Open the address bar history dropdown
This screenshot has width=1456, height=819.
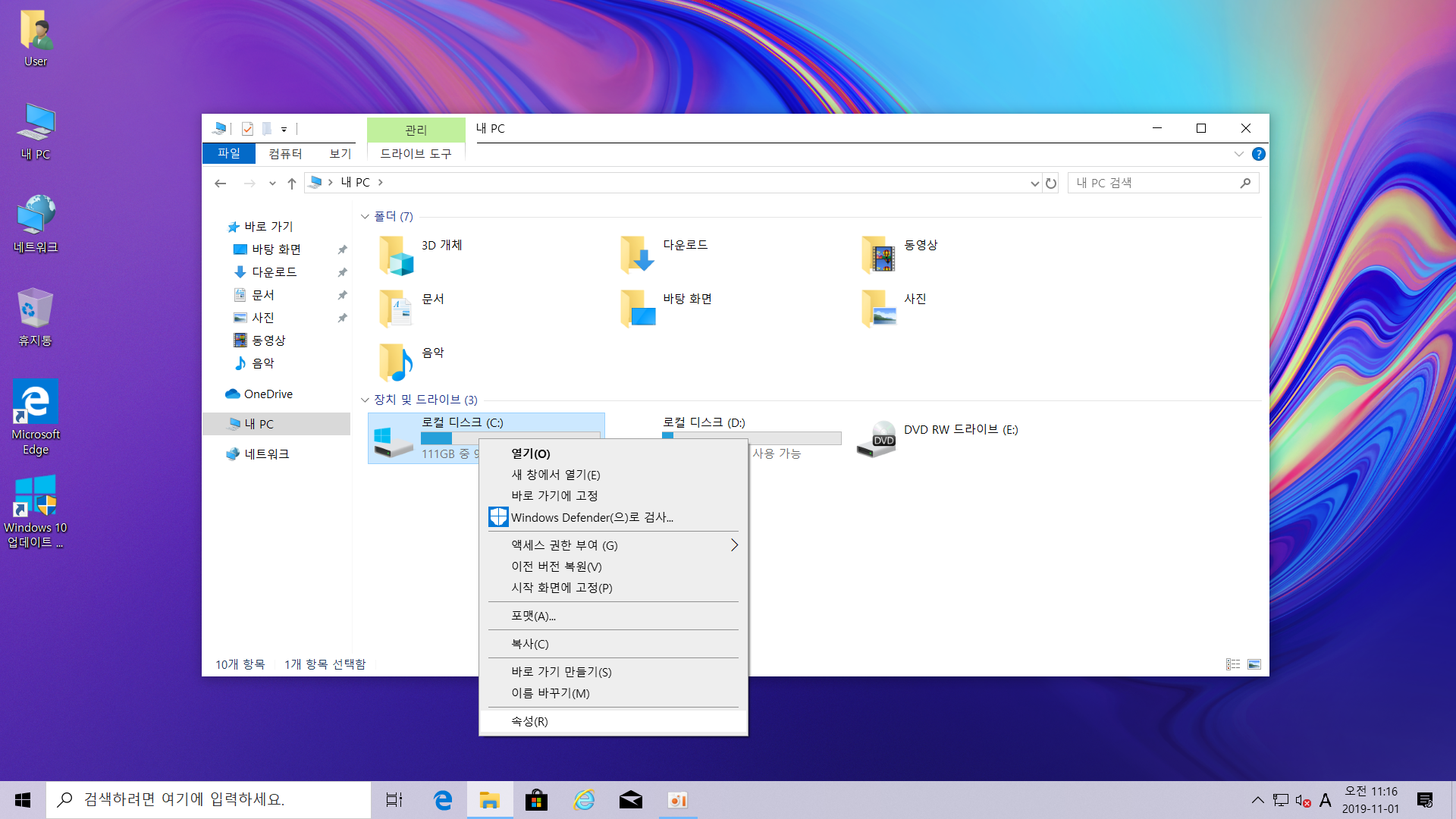(x=1034, y=183)
